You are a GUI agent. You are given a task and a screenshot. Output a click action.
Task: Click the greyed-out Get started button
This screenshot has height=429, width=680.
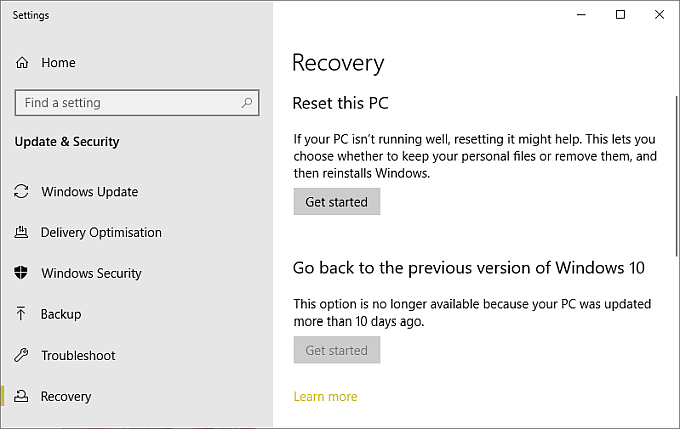point(337,351)
